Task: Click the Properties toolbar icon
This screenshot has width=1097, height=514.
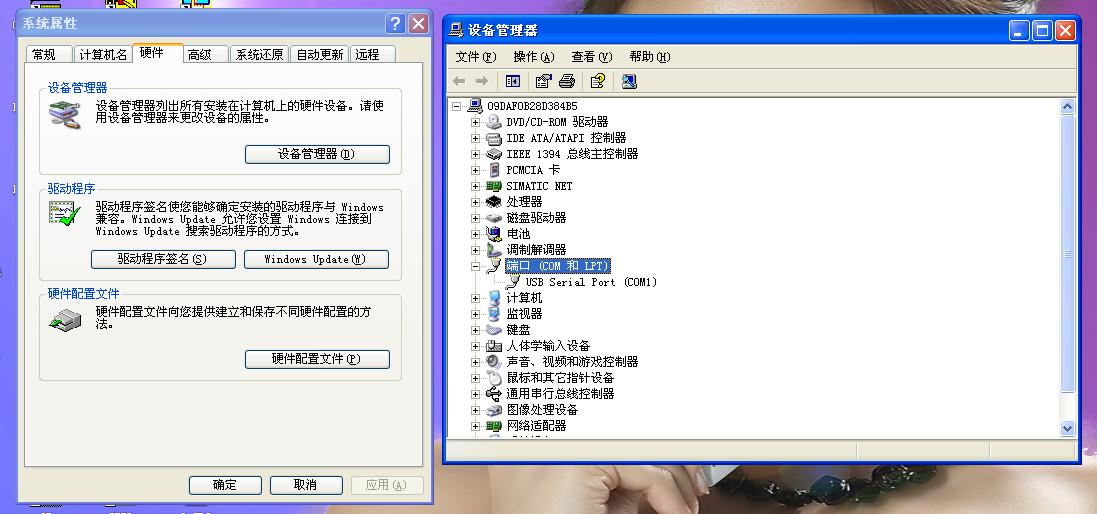Action: (544, 81)
